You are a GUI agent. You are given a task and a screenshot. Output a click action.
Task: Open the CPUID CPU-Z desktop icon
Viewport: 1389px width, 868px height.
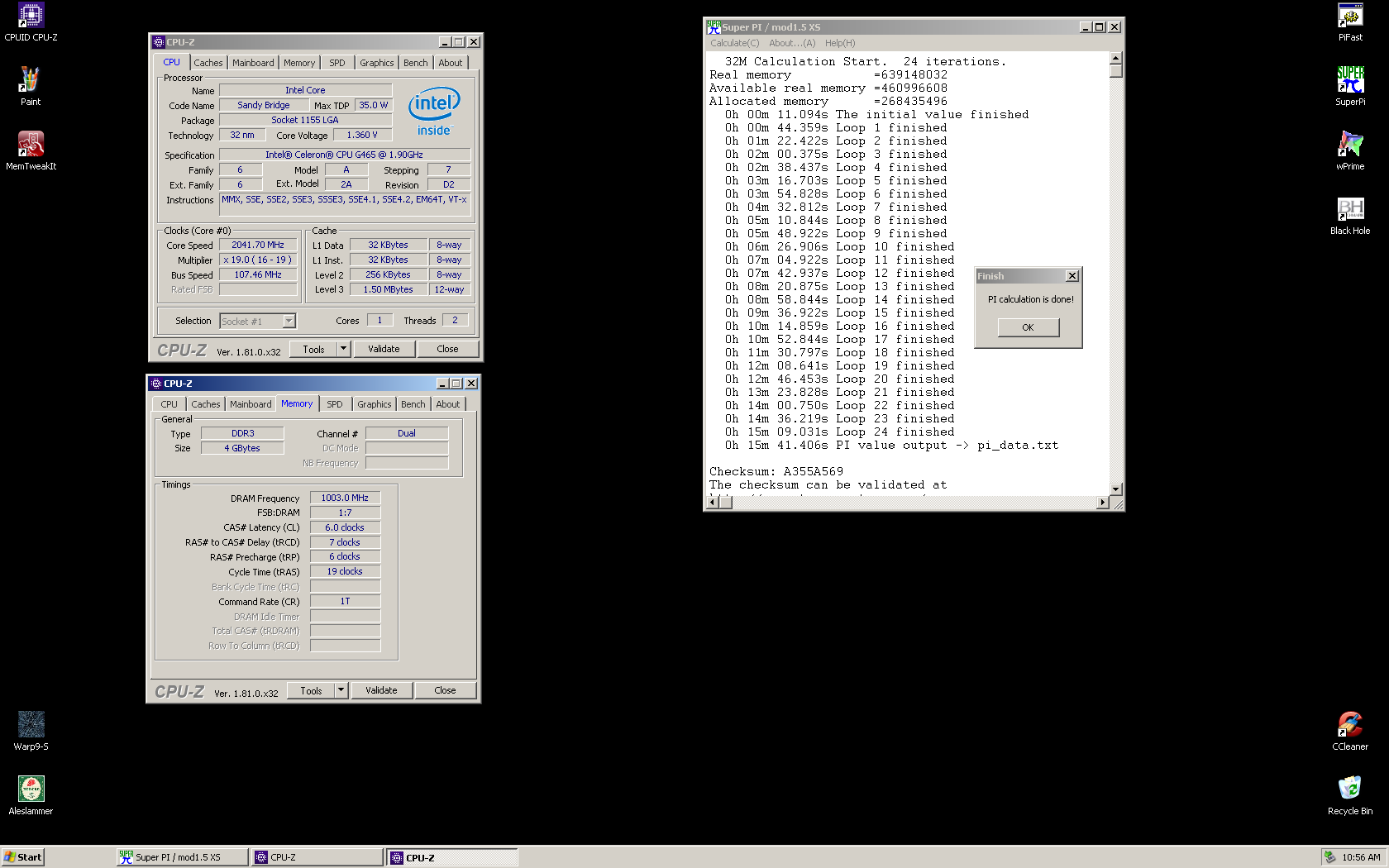coord(31,21)
